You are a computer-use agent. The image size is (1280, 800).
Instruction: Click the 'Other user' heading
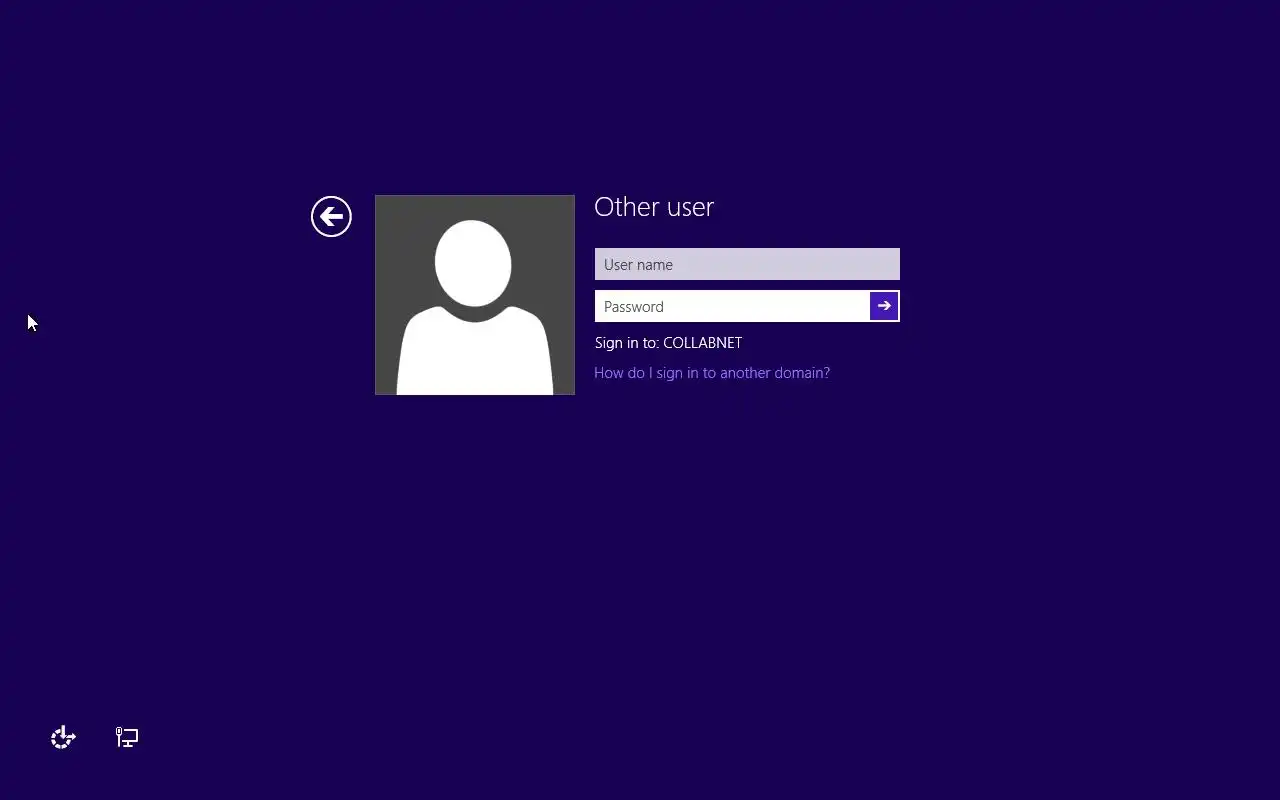(654, 207)
